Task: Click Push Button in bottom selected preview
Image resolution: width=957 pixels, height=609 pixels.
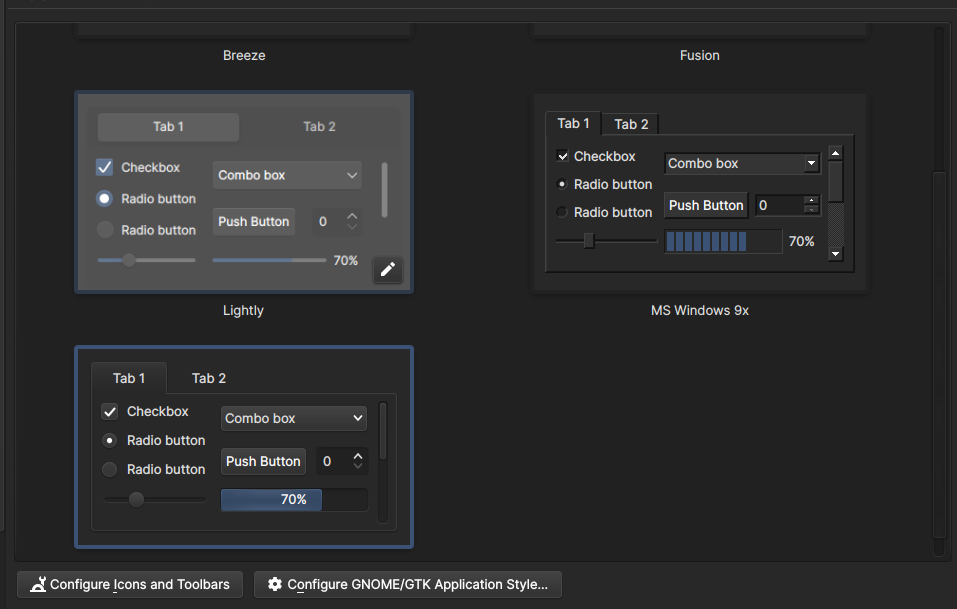Action: click(x=263, y=461)
